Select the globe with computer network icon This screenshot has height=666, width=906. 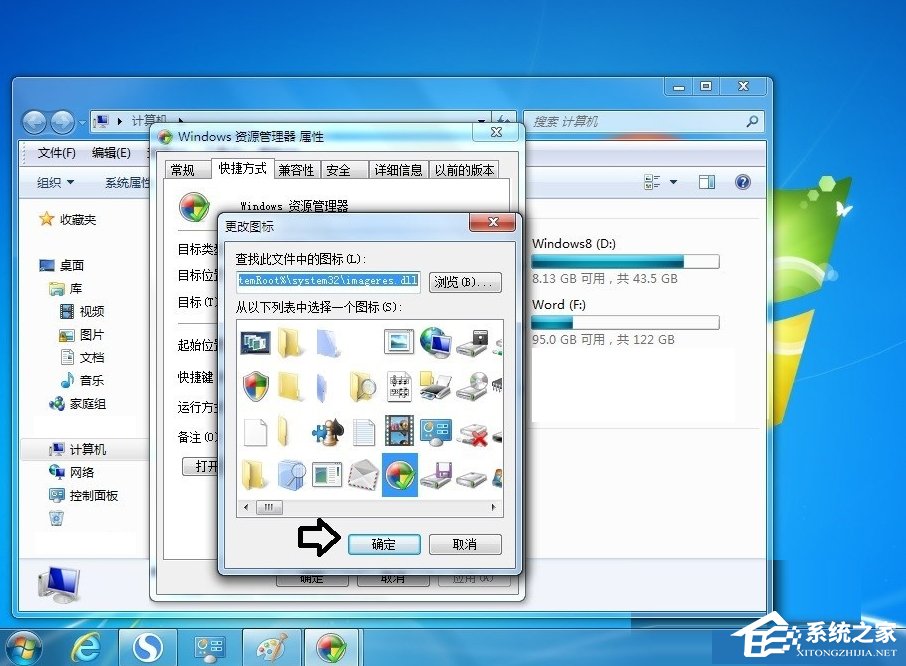(x=435, y=341)
